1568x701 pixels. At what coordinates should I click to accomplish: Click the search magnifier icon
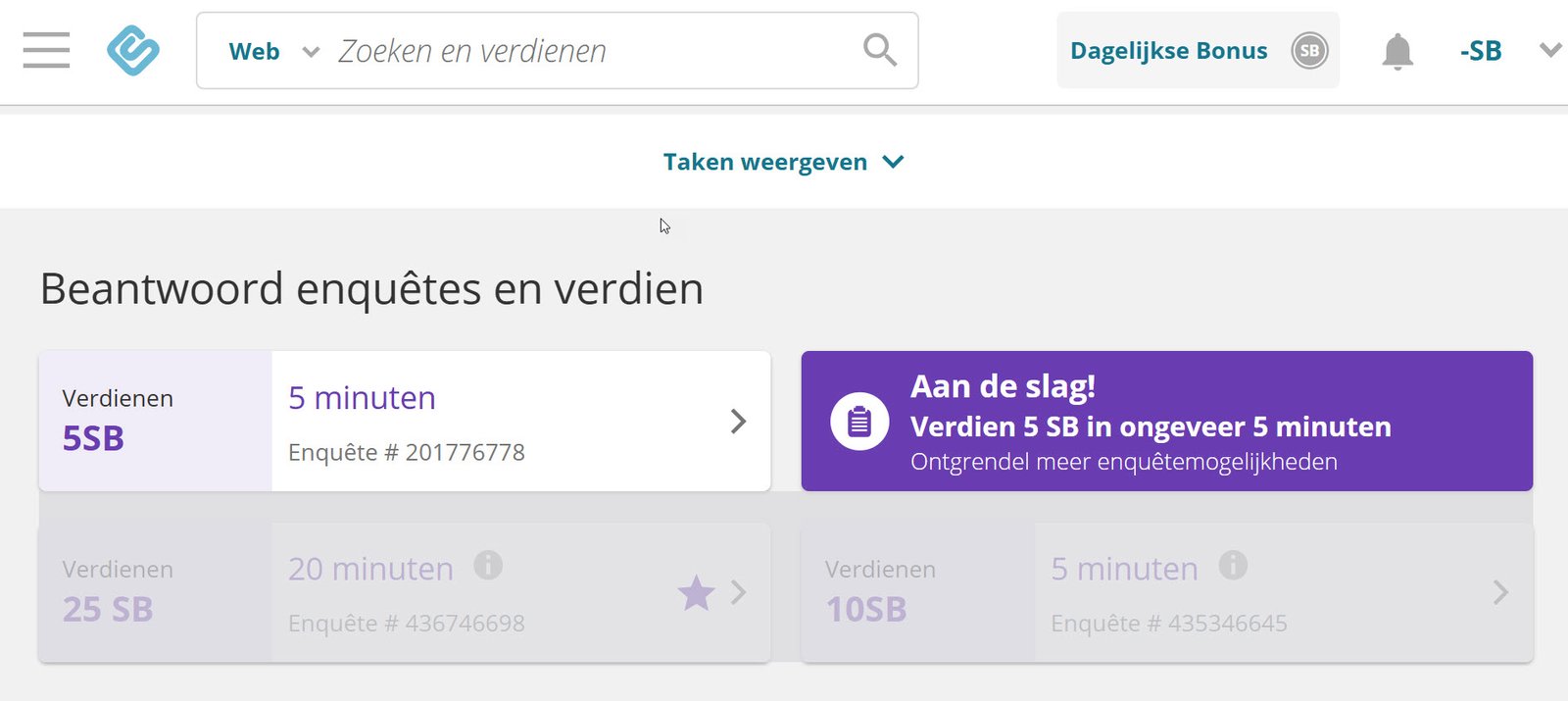click(x=879, y=50)
